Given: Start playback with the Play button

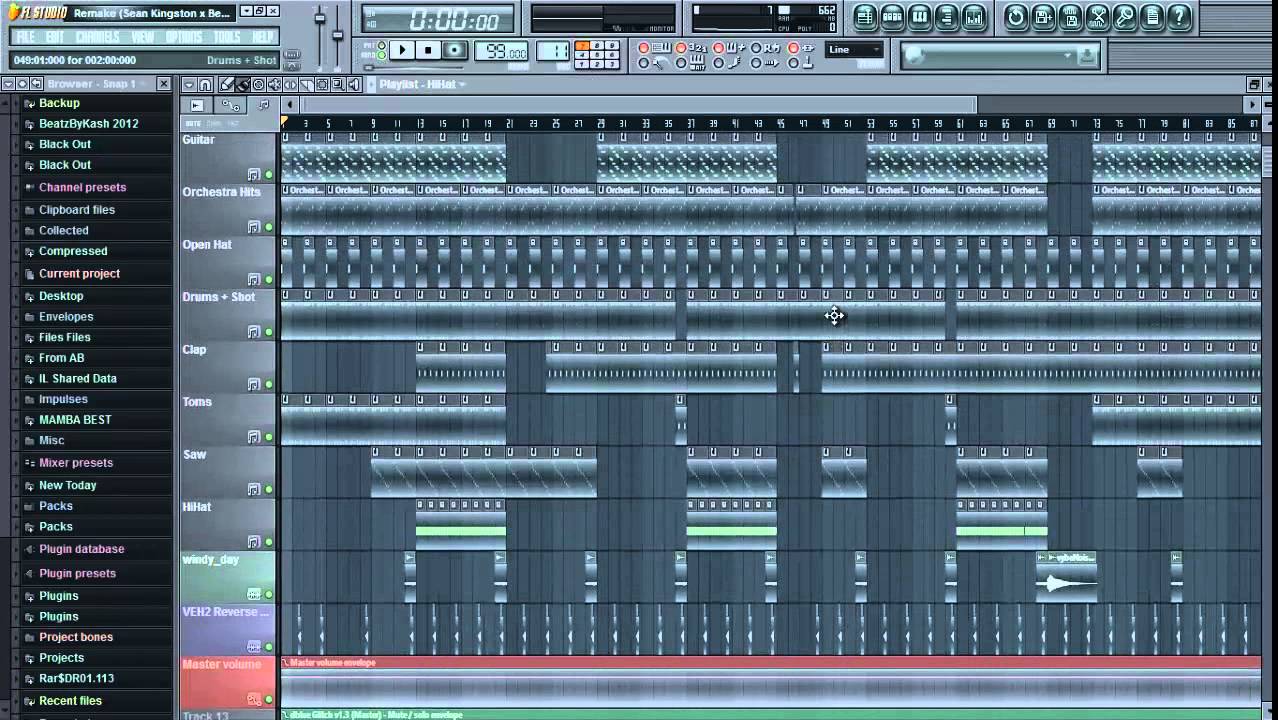Looking at the screenshot, I should click(x=402, y=50).
